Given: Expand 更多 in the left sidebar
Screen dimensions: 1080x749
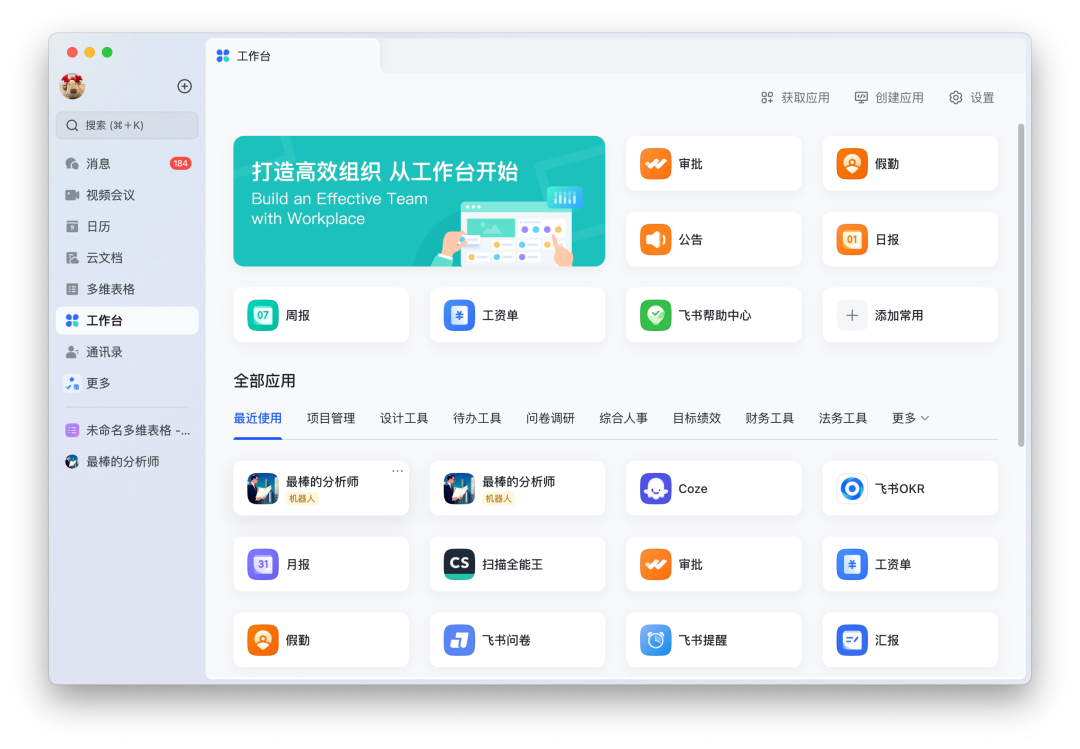Looking at the screenshot, I should click(x=98, y=383).
